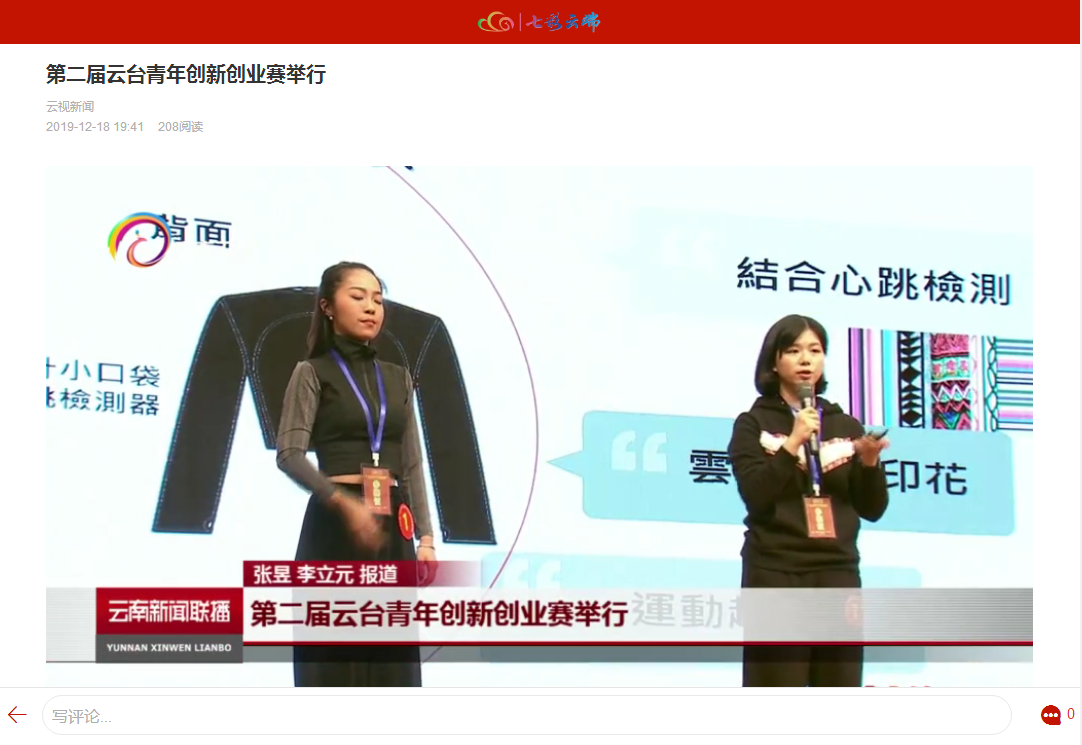Click the colorful ethnic pattern strip in the video
This screenshot has width=1082, height=745.
[x=940, y=379]
